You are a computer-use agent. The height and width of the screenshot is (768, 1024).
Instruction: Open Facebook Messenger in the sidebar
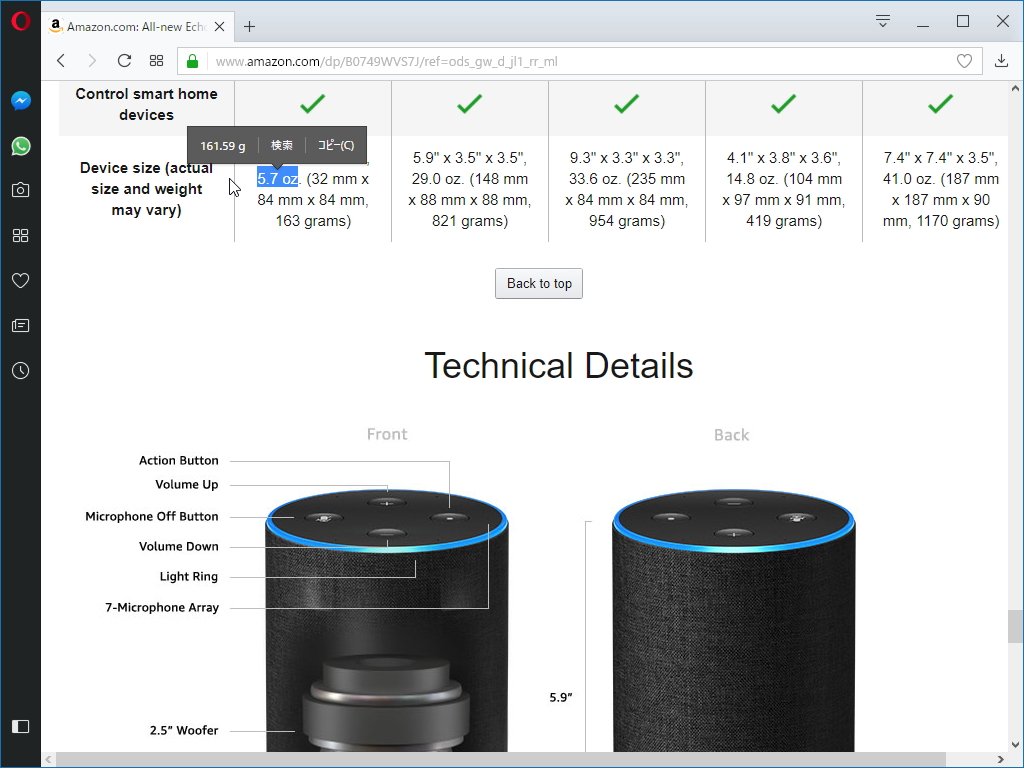(x=20, y=101)
